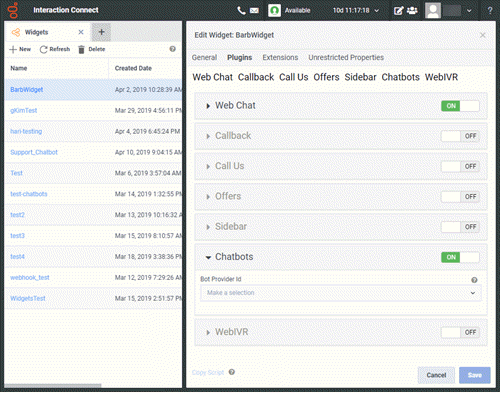Viewport: 500px width, 393px height.
Task: Jump to WebIVR plugin heading link
Action: [441, 77]
